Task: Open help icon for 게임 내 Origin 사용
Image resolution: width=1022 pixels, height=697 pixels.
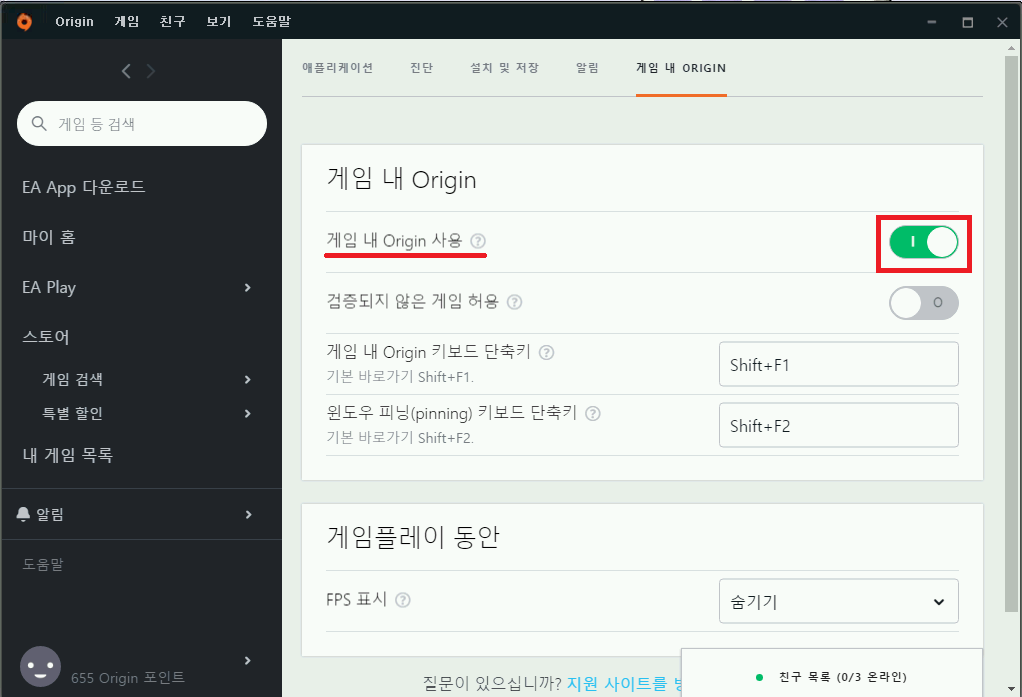Action: tap(478, 241)
